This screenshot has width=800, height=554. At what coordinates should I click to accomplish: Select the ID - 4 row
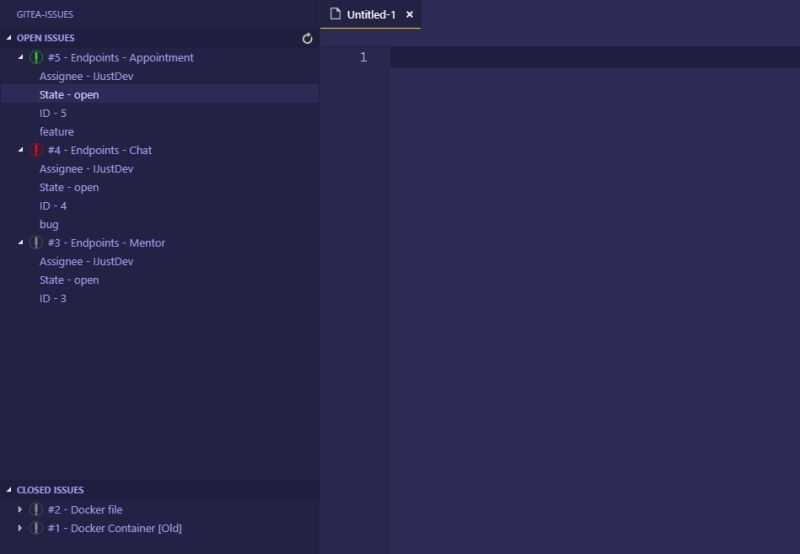(x=53, y=206)
